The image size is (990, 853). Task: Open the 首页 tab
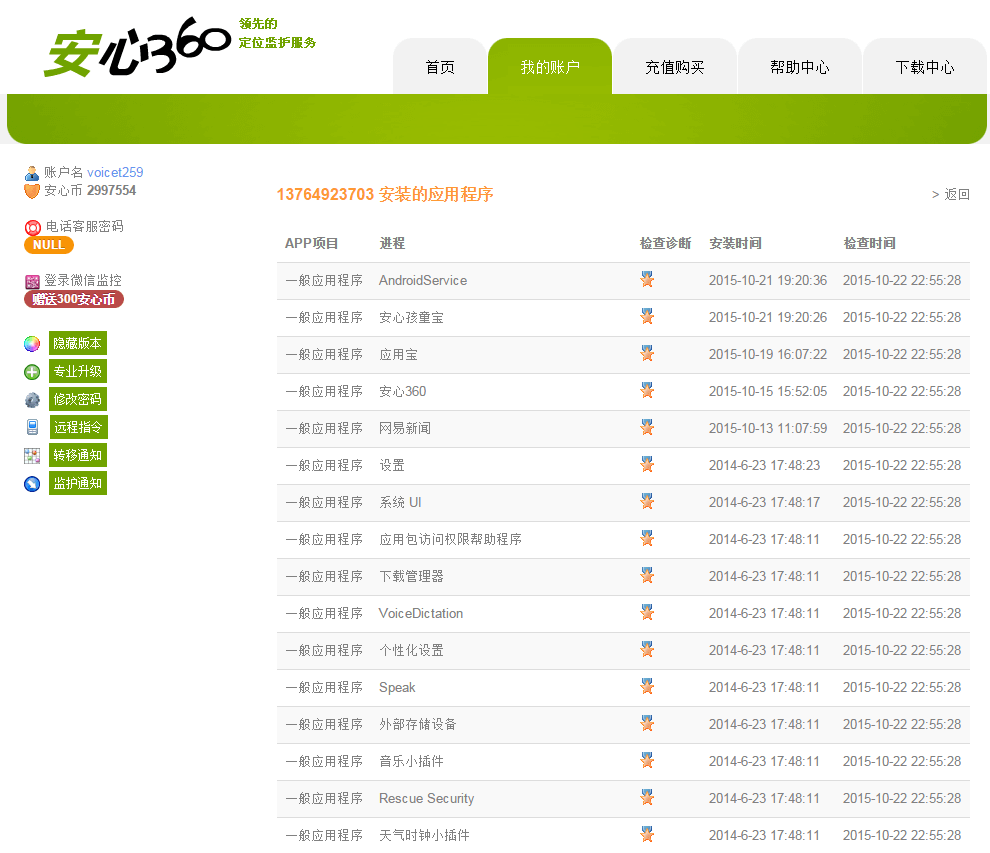(x=440, y=66)
